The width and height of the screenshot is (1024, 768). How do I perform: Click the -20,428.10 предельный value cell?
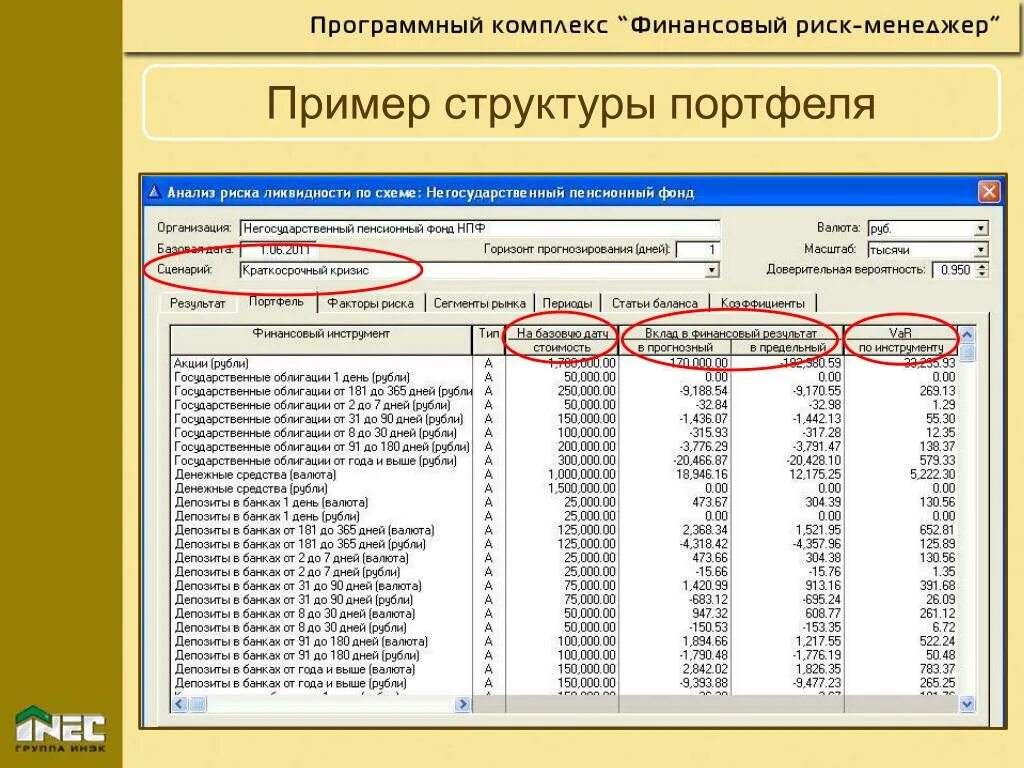pos(787,460)
